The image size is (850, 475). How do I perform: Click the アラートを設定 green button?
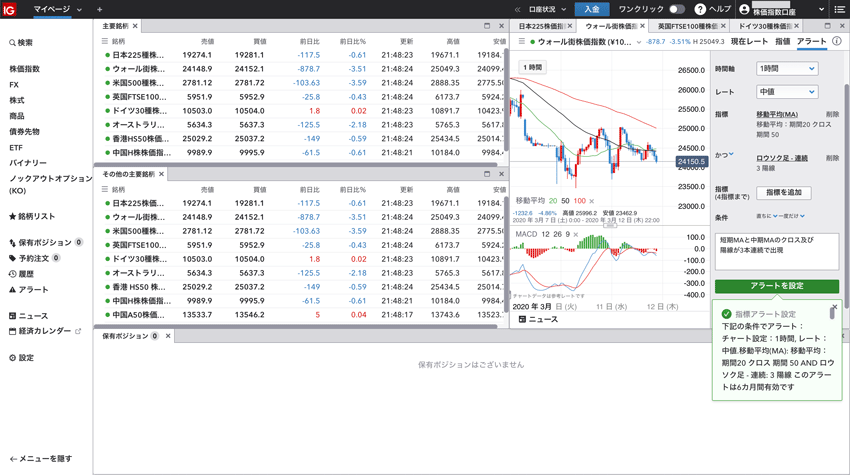[x=777, y=286]
